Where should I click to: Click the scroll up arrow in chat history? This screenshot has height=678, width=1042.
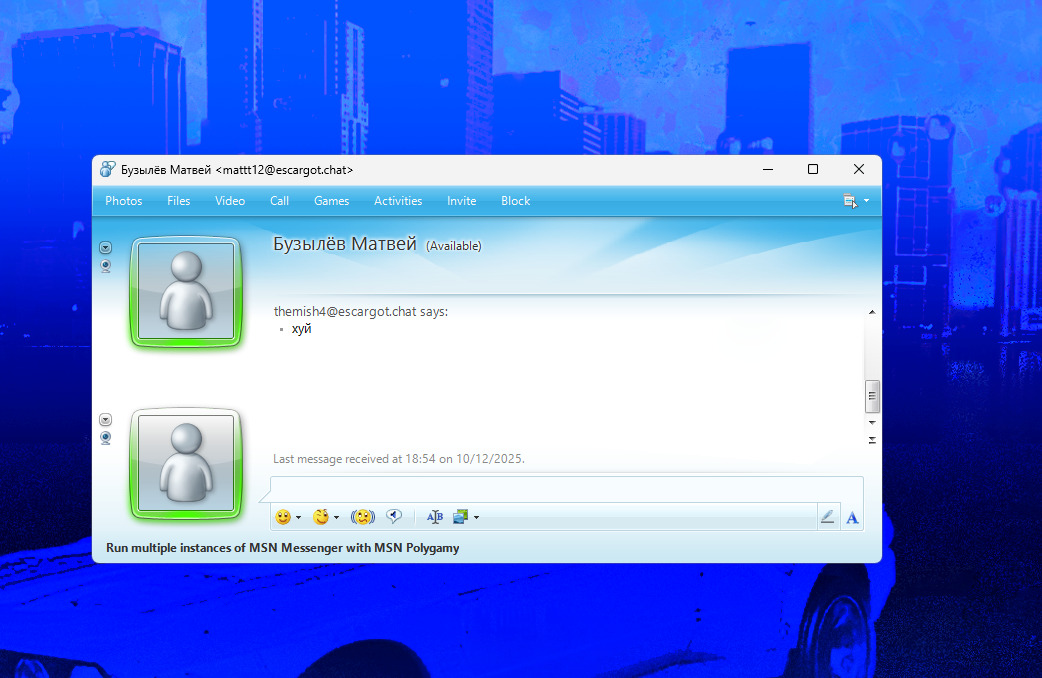click(872, 312)
